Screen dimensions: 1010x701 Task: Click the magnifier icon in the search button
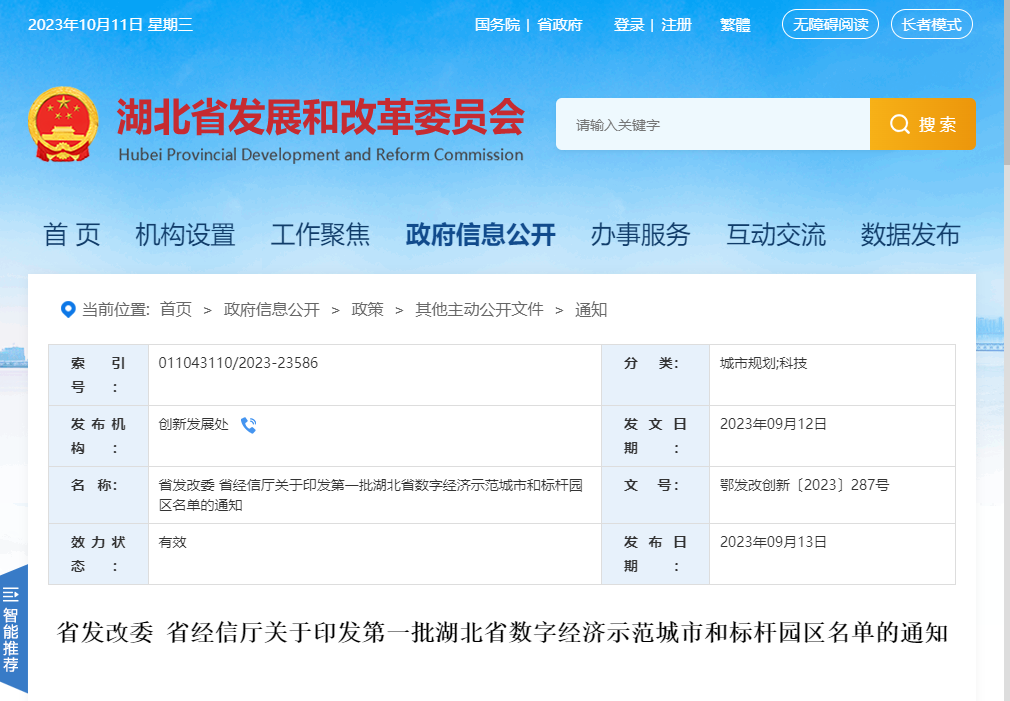pos(899,124)
